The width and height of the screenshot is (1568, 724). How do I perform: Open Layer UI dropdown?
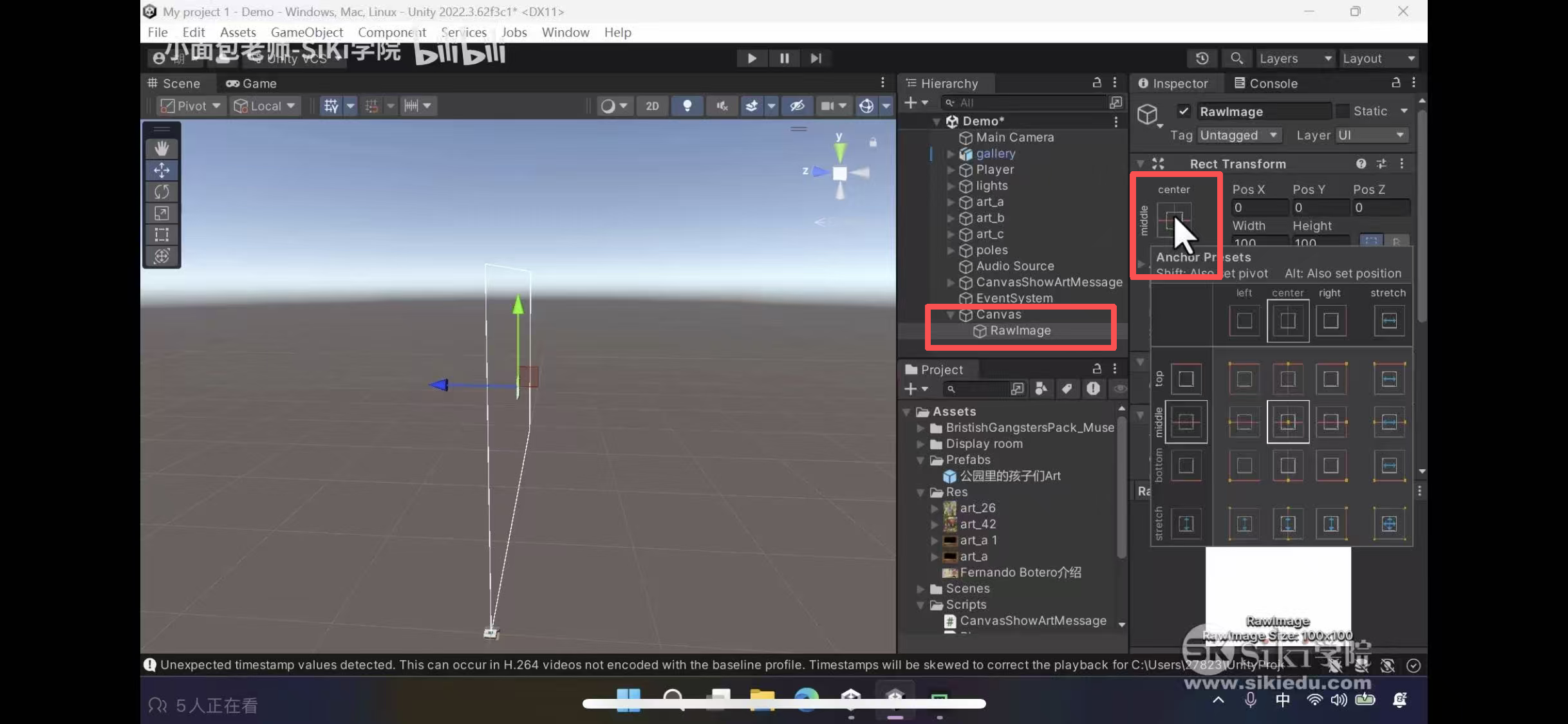[1370, 135]
